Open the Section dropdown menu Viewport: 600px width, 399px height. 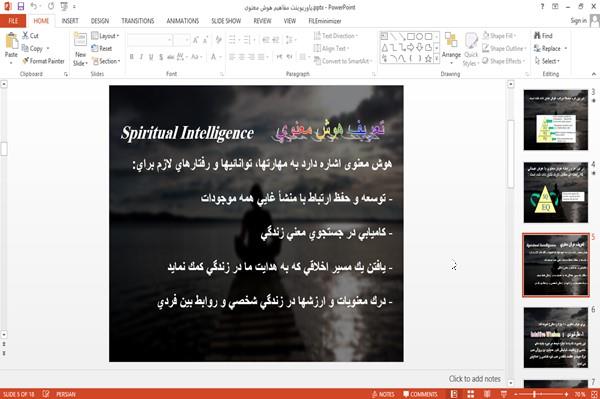tap(106, 61)
